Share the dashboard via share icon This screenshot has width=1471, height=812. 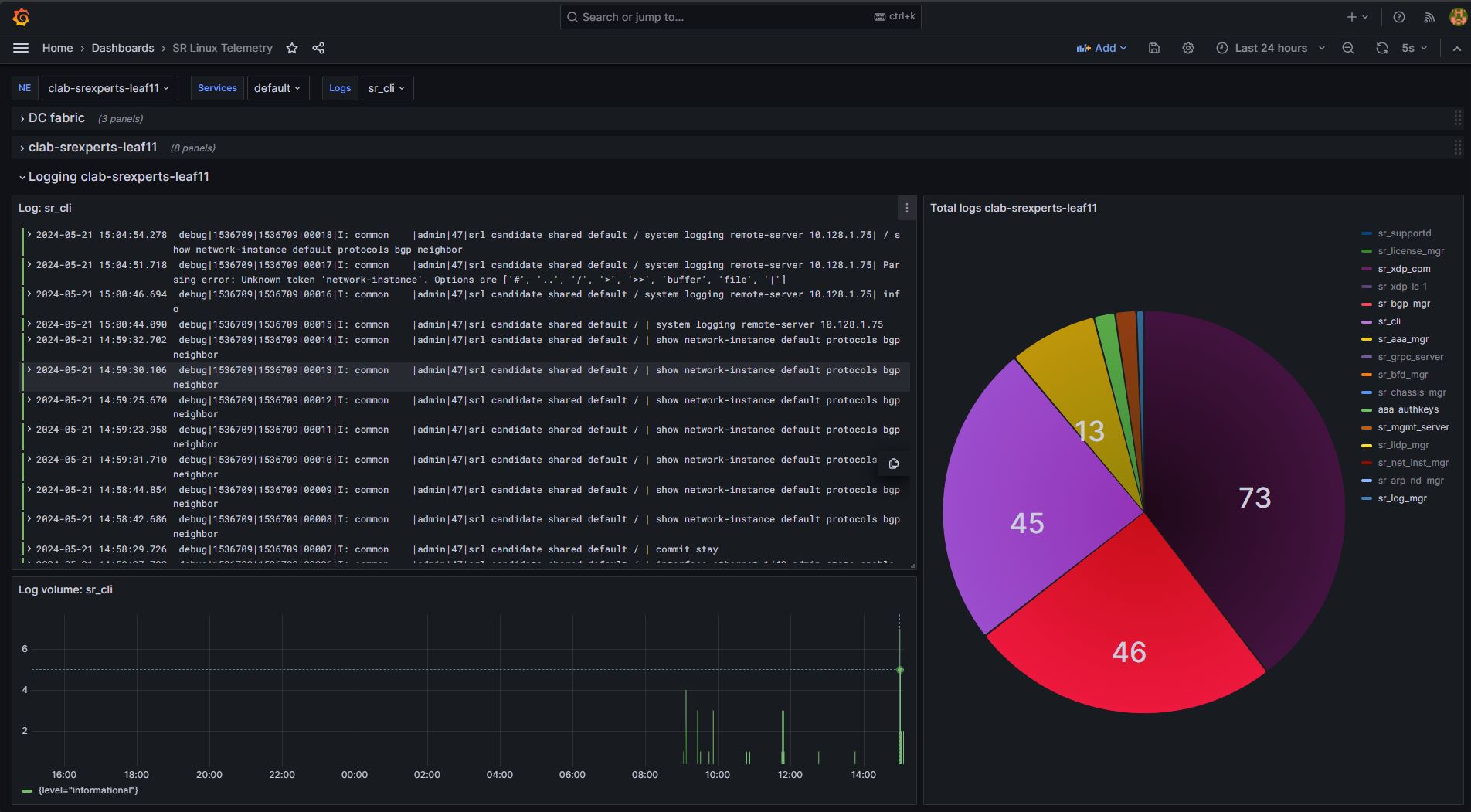(318, 48)
